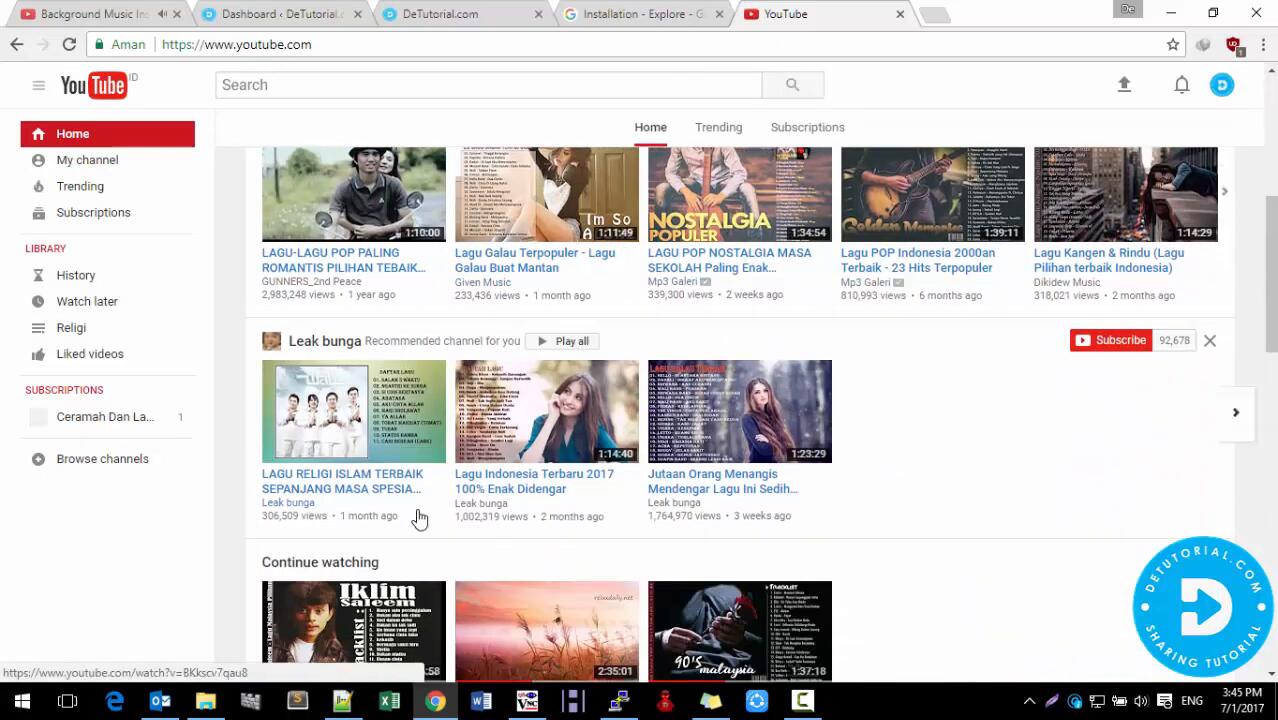Go back with browser back arrow
Screen dimensions: 1278x720
[x=17, y=44]
